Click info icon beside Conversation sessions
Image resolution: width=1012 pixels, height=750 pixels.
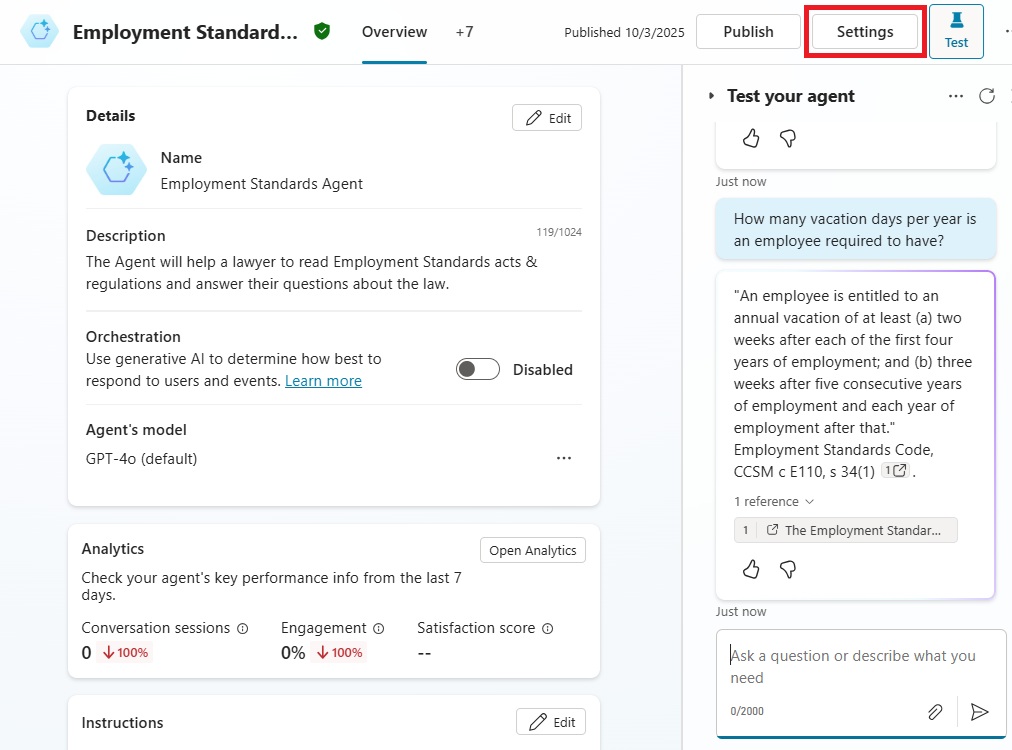point(242,629)
